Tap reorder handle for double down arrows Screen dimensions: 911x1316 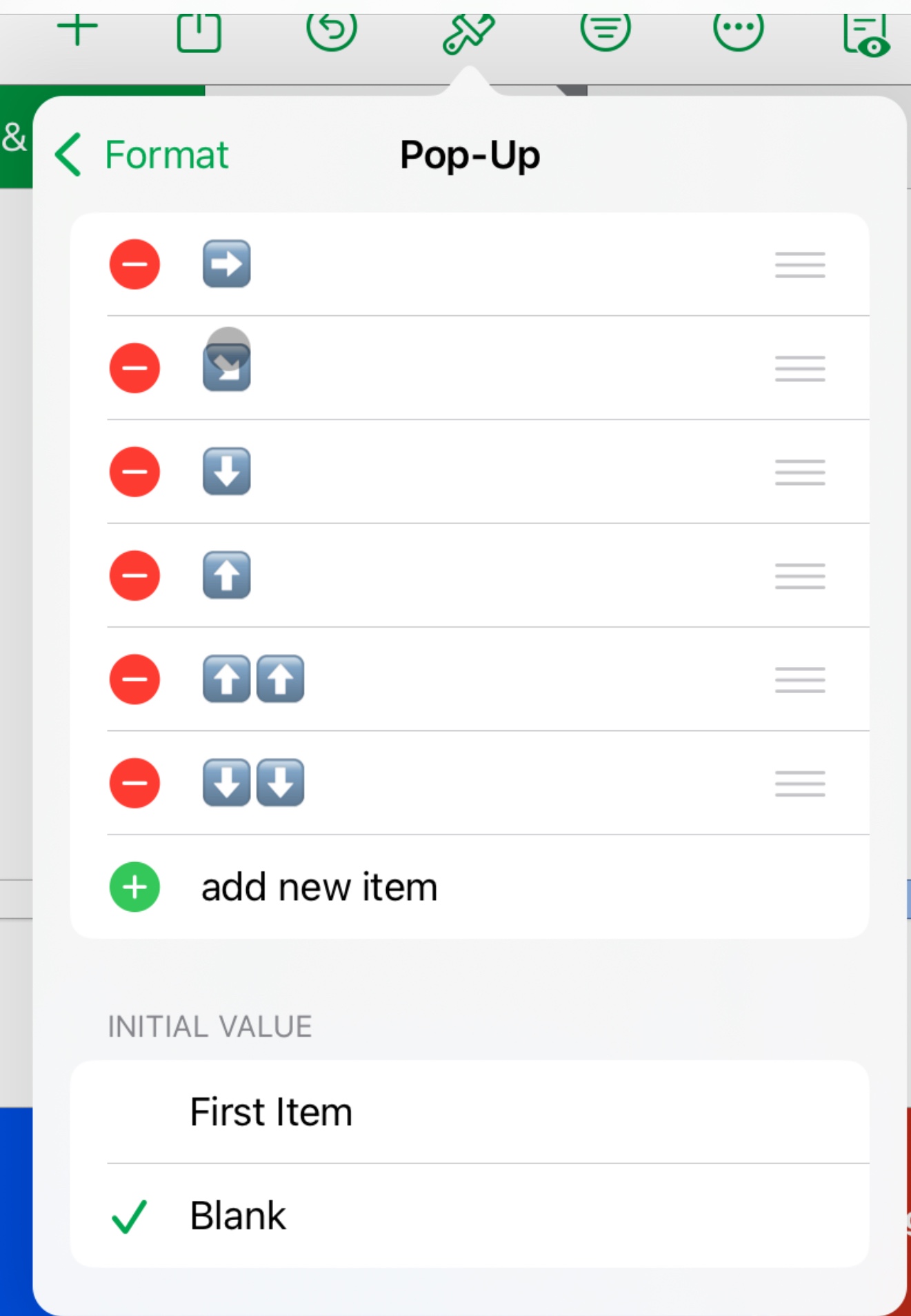(800, 784)
